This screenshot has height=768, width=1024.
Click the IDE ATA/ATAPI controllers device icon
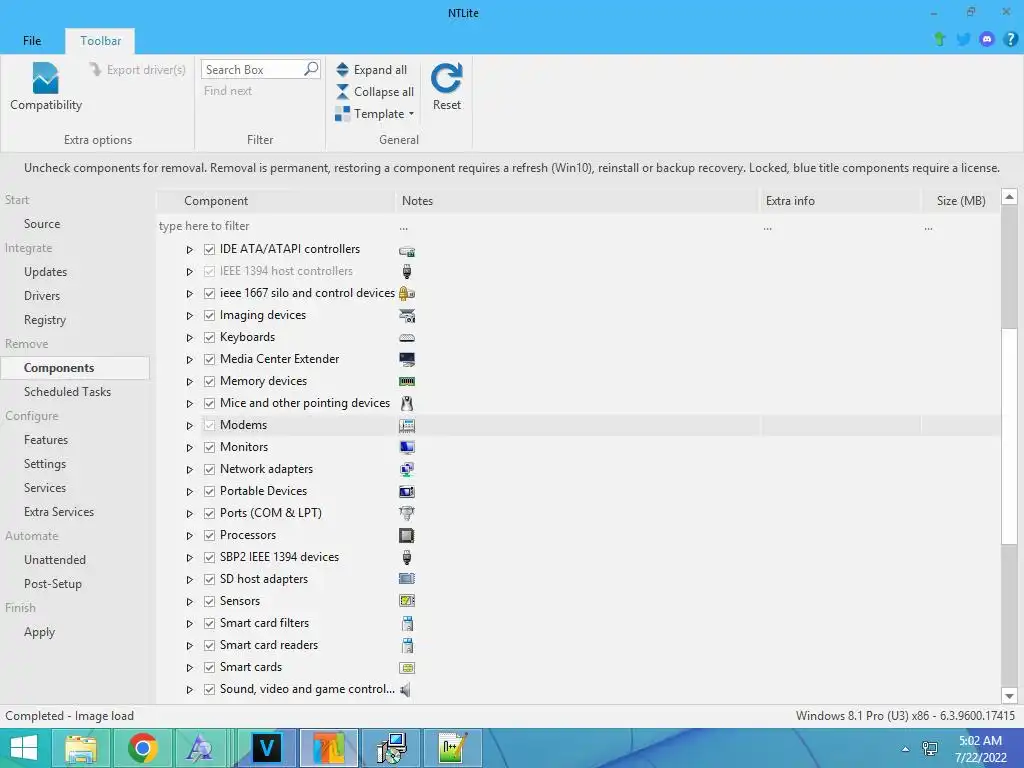(407, 249)
